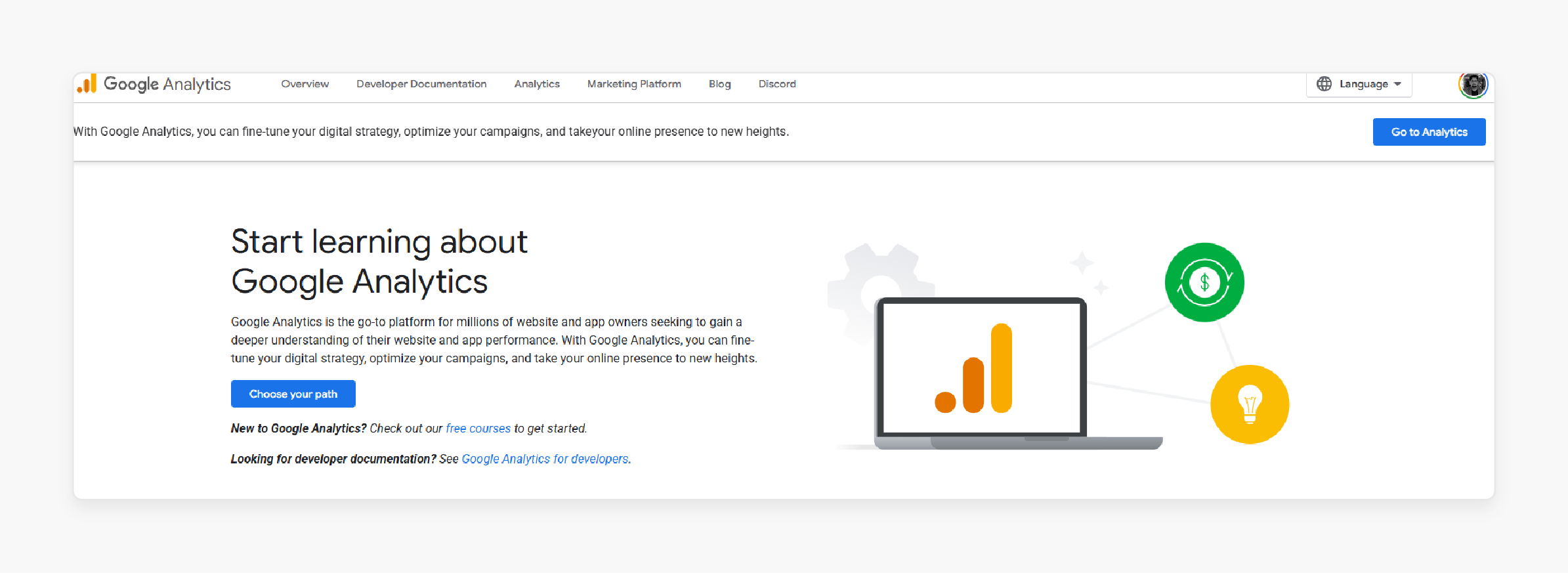Open the Overview nav item
This screenshot has width=1568, height=573.
click(305, 84)
